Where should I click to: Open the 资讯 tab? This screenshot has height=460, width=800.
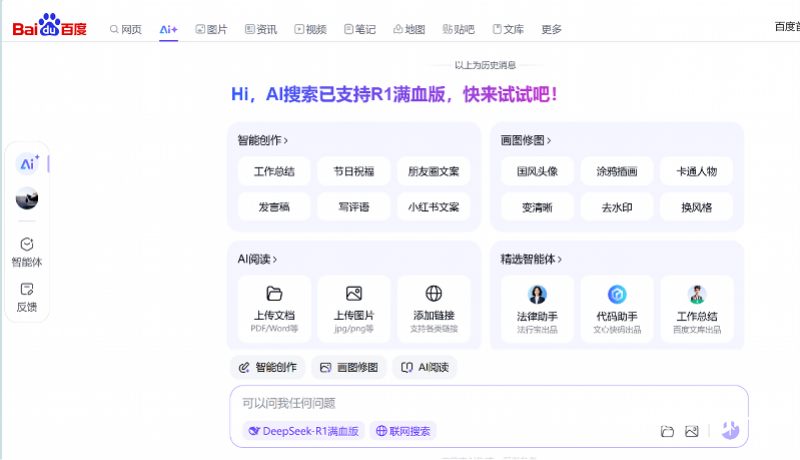(261, 30)
